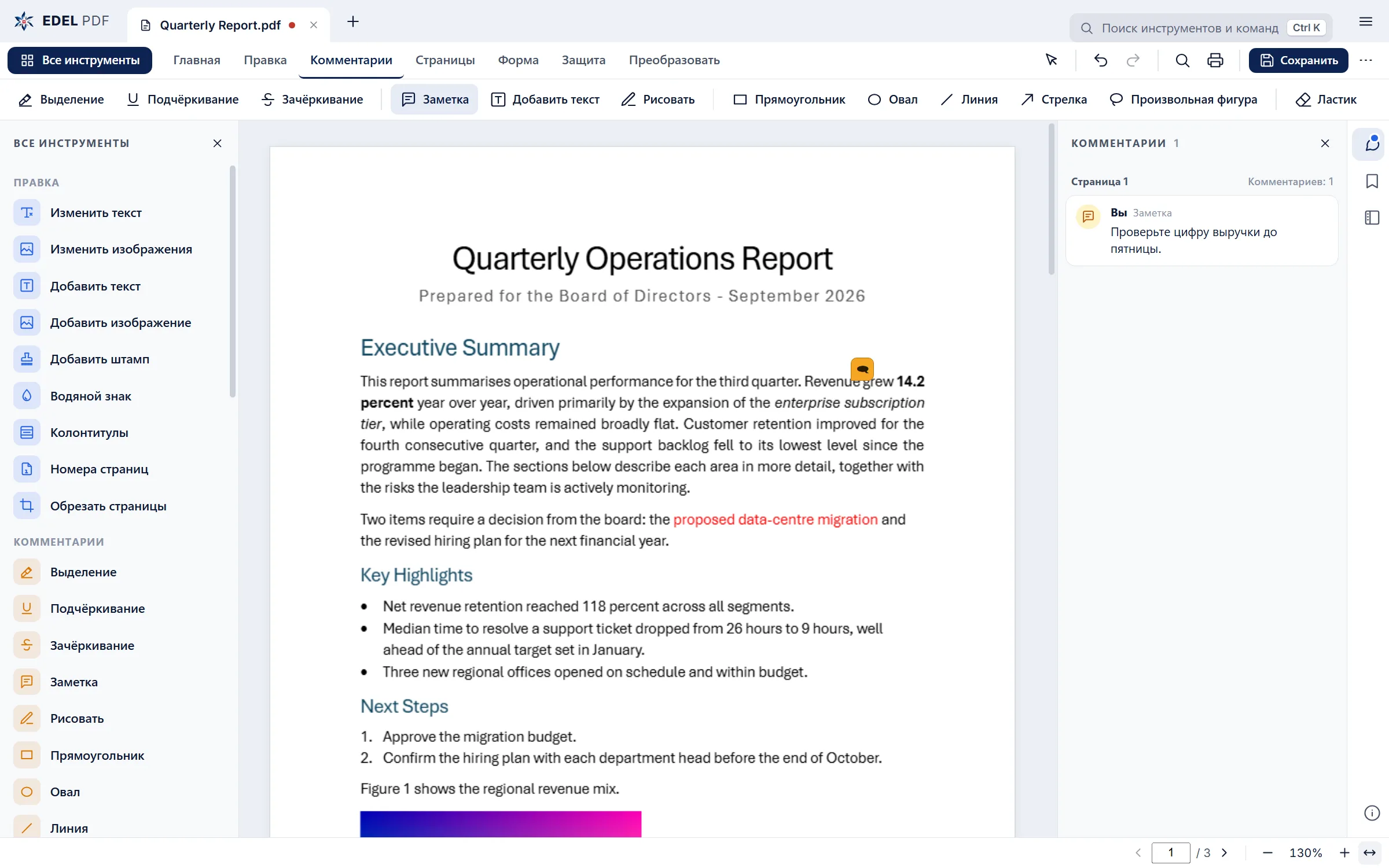Click the search tools and commands field
This screenshot has height=868, width=1389.
tap(1201, 28)
